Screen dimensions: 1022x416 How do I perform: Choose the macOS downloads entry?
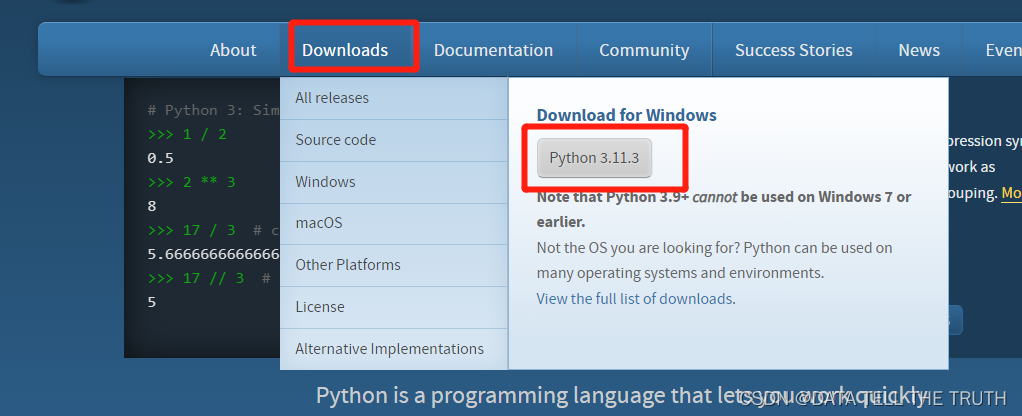click(394, 224)
